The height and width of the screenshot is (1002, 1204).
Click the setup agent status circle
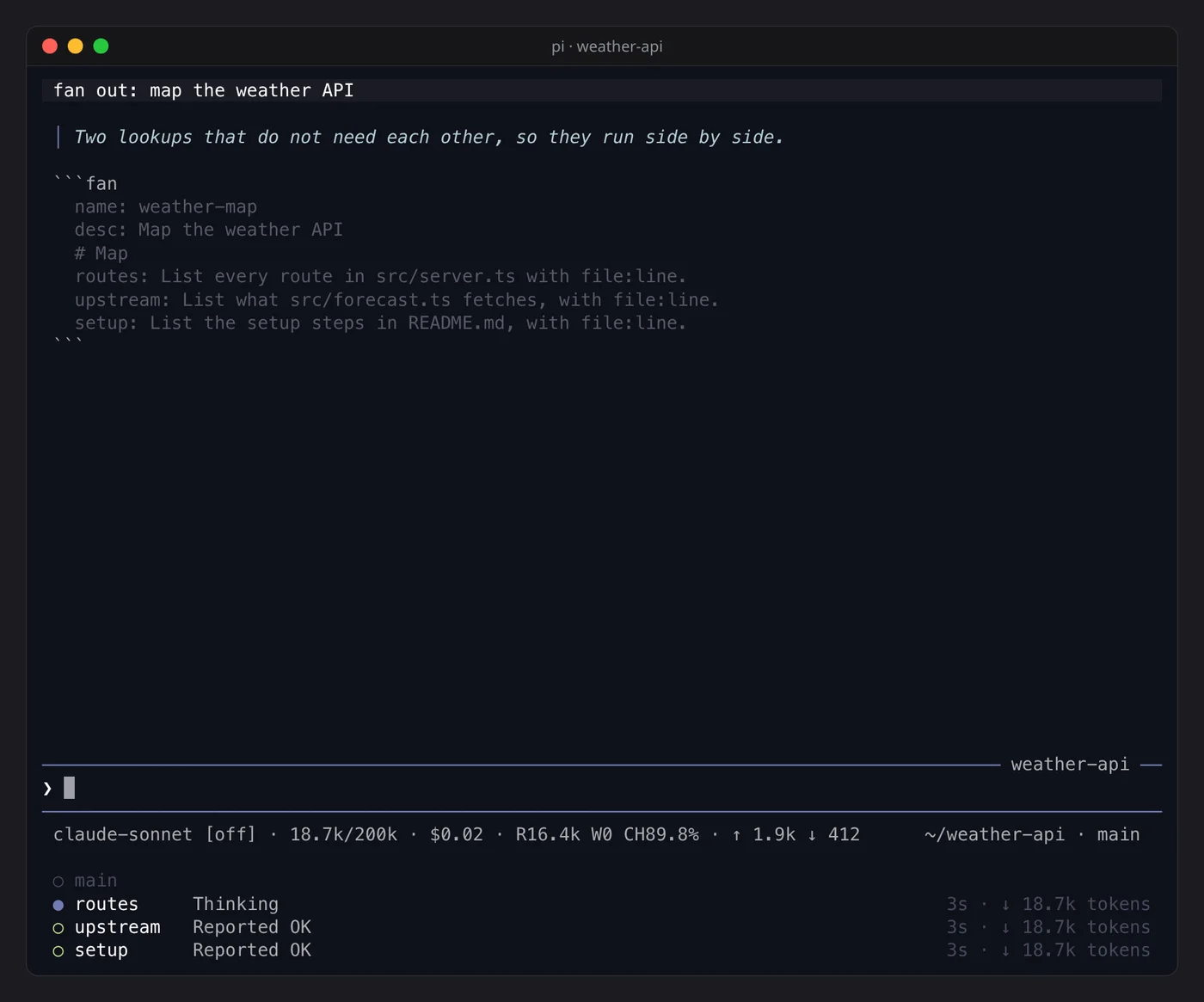pos(58,951)
